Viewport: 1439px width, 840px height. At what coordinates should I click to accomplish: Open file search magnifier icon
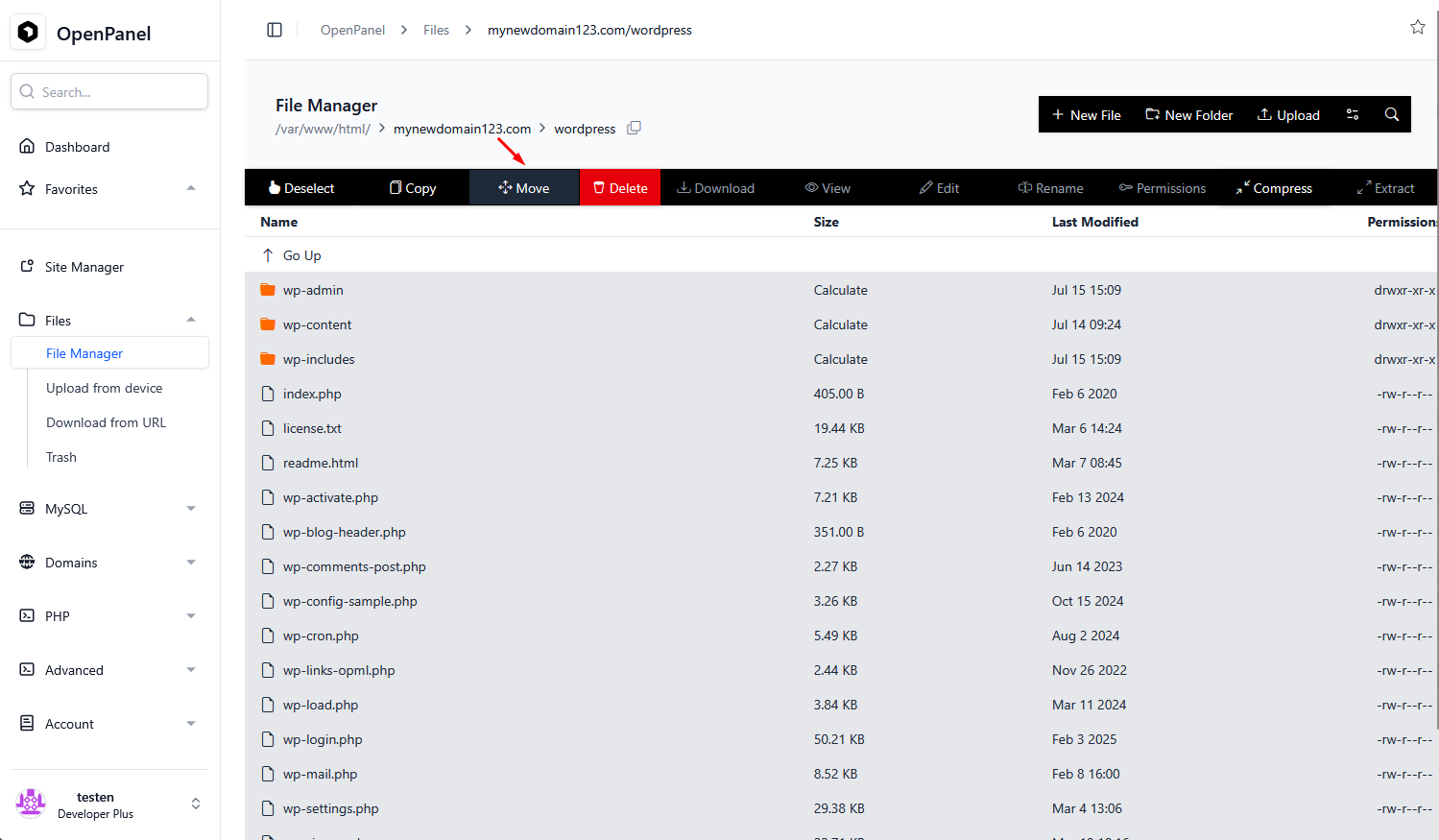1391,114
